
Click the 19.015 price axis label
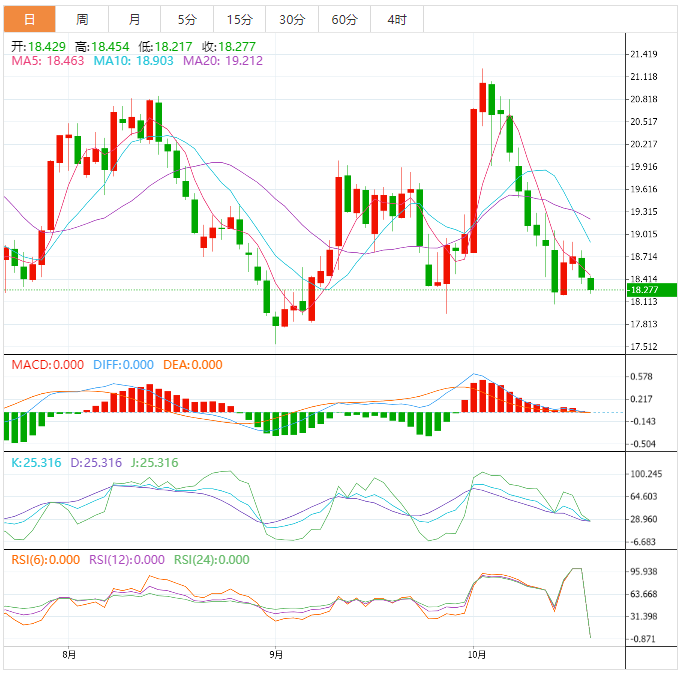click(x=644, y=234)
